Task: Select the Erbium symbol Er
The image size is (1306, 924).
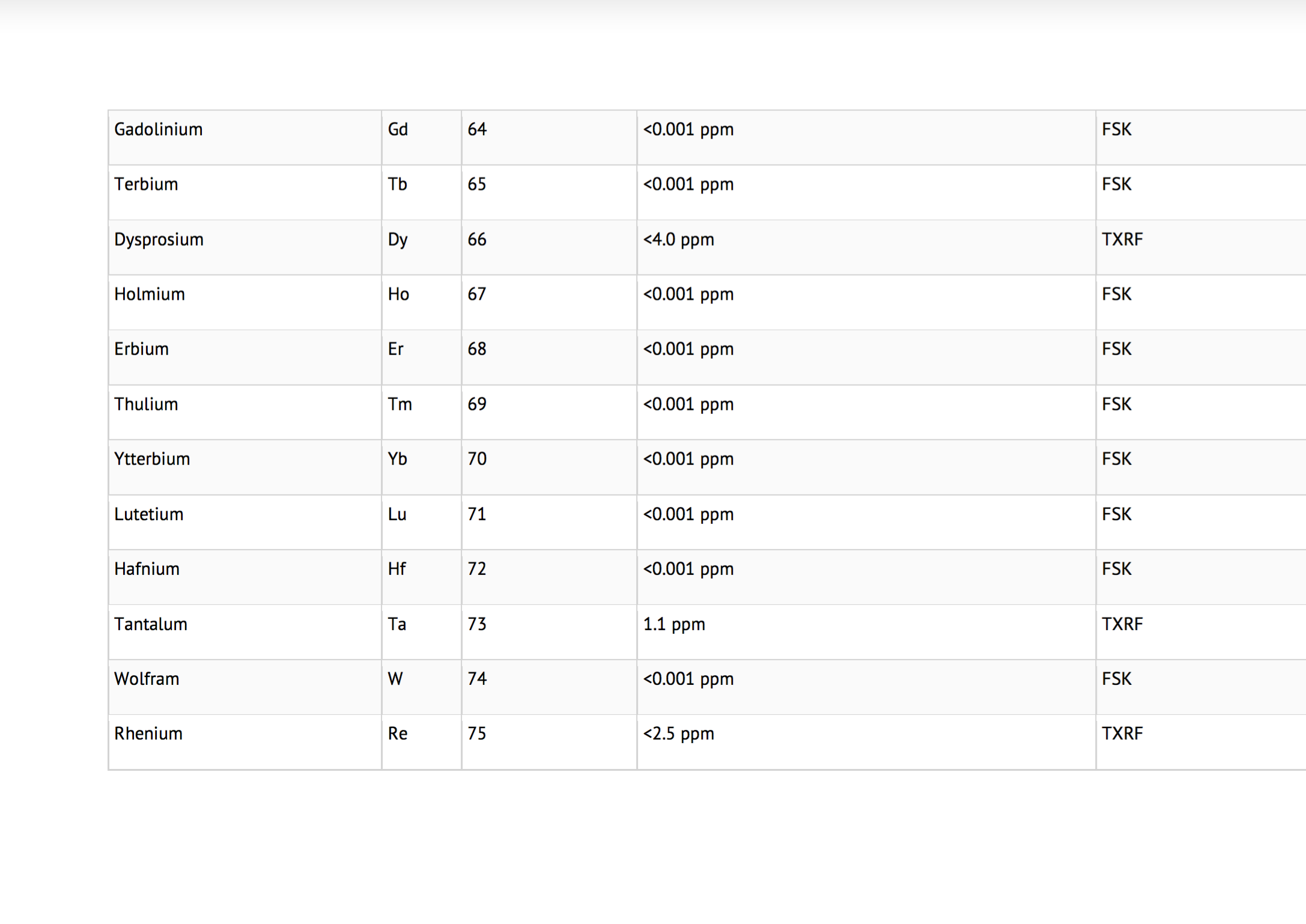Action: click(x=396, y=349)
